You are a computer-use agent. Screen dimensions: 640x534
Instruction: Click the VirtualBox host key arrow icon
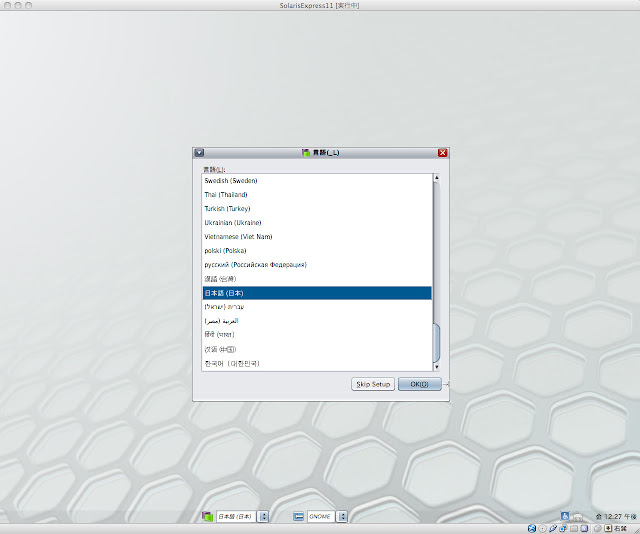pyautogui.click(x=608, y=528)
